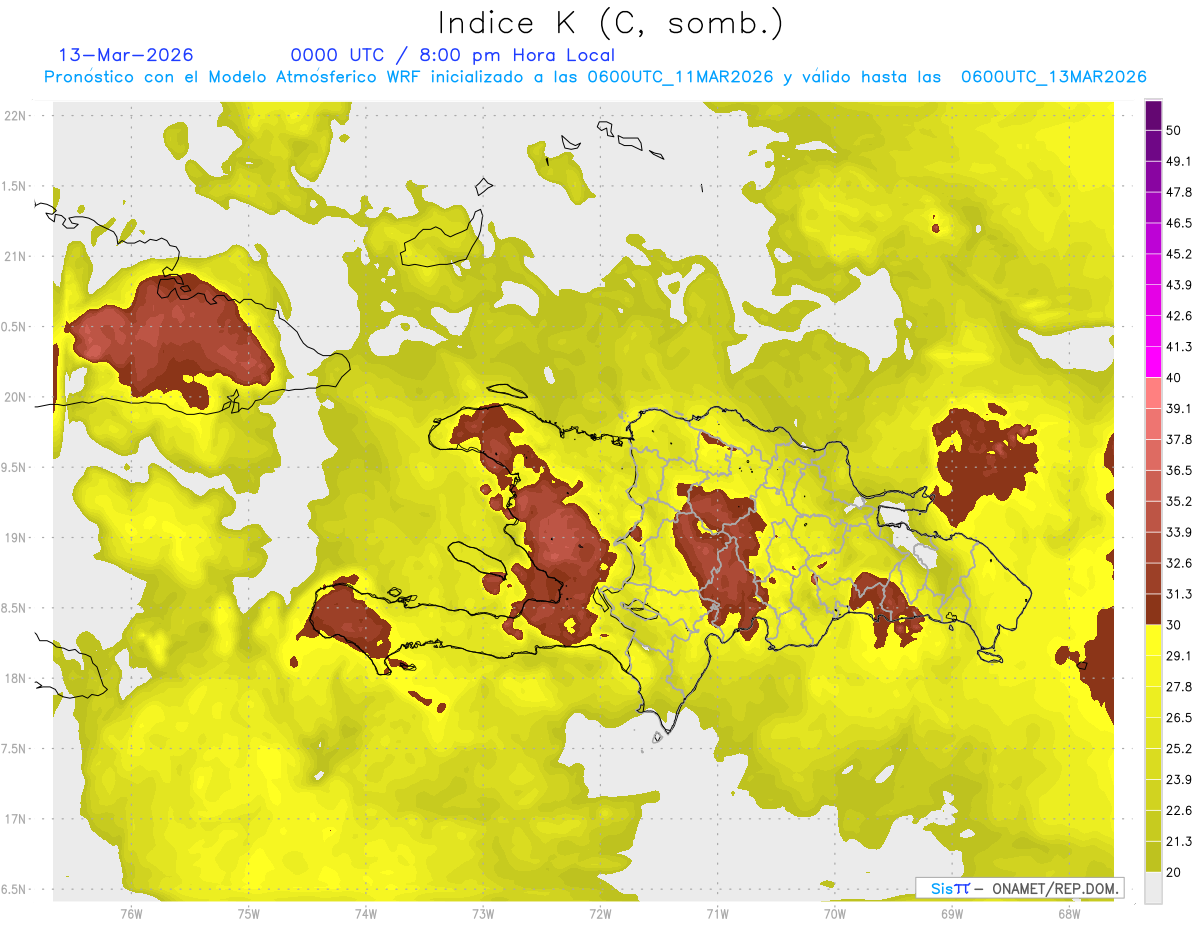Click the '75W' longitude axis label
Image resolution: width=1200 pixels, height=927 pixels.
point(249,914)
